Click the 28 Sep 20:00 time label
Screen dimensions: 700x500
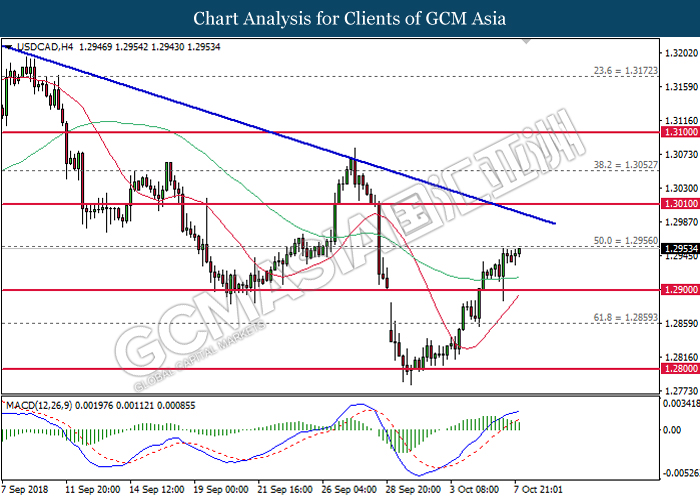click(413, 489)
